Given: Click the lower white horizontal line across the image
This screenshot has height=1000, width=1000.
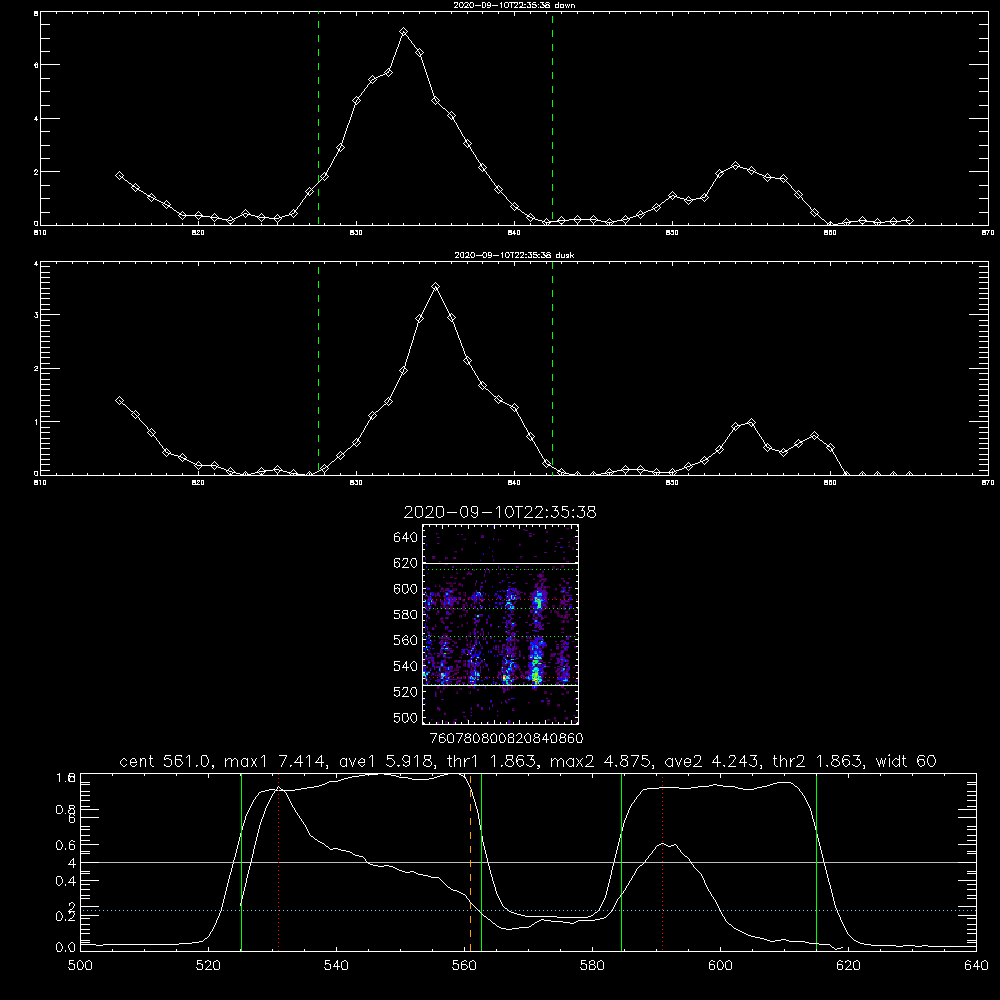Looking at the screenshot, I should pyautogui.click(x=500, y=686).
